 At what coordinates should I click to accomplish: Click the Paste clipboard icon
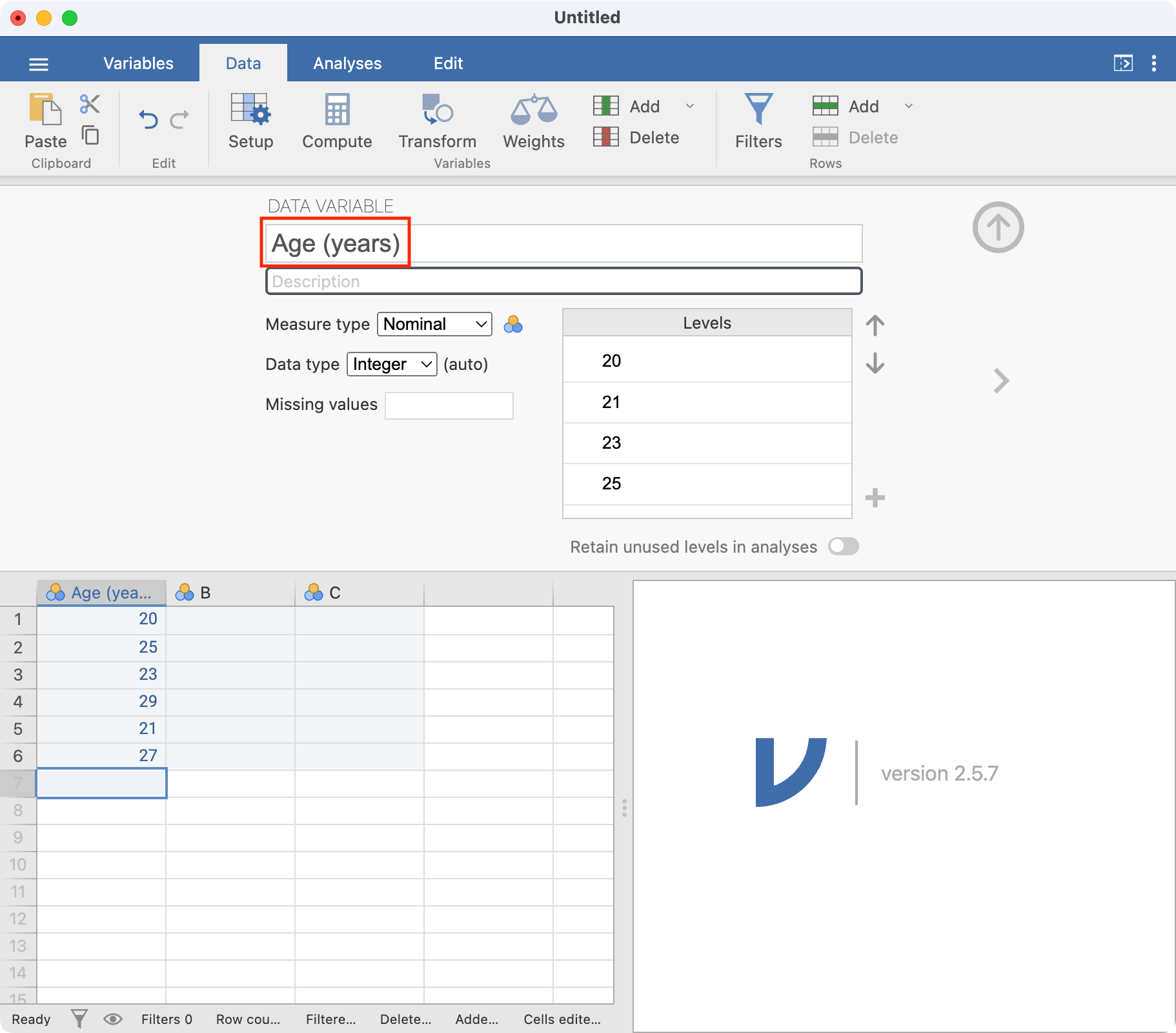click(x=45, y=110)
